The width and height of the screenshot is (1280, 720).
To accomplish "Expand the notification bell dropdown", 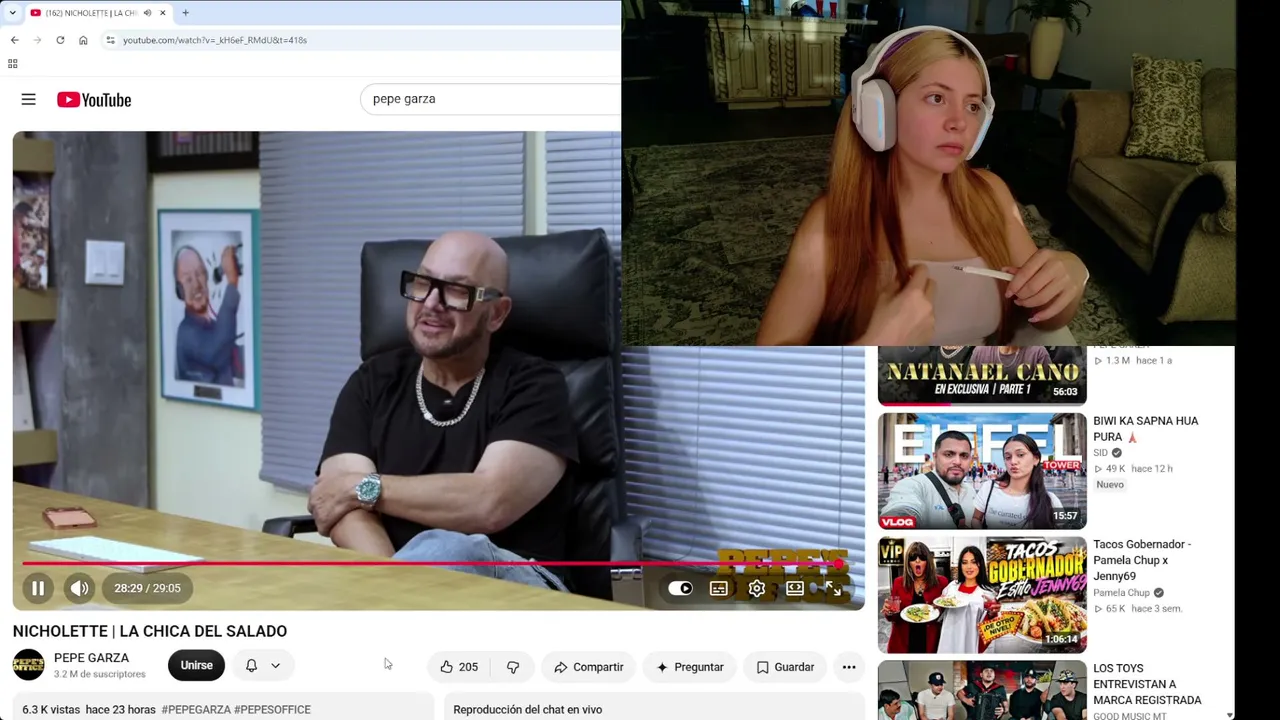I will [263, 666].
